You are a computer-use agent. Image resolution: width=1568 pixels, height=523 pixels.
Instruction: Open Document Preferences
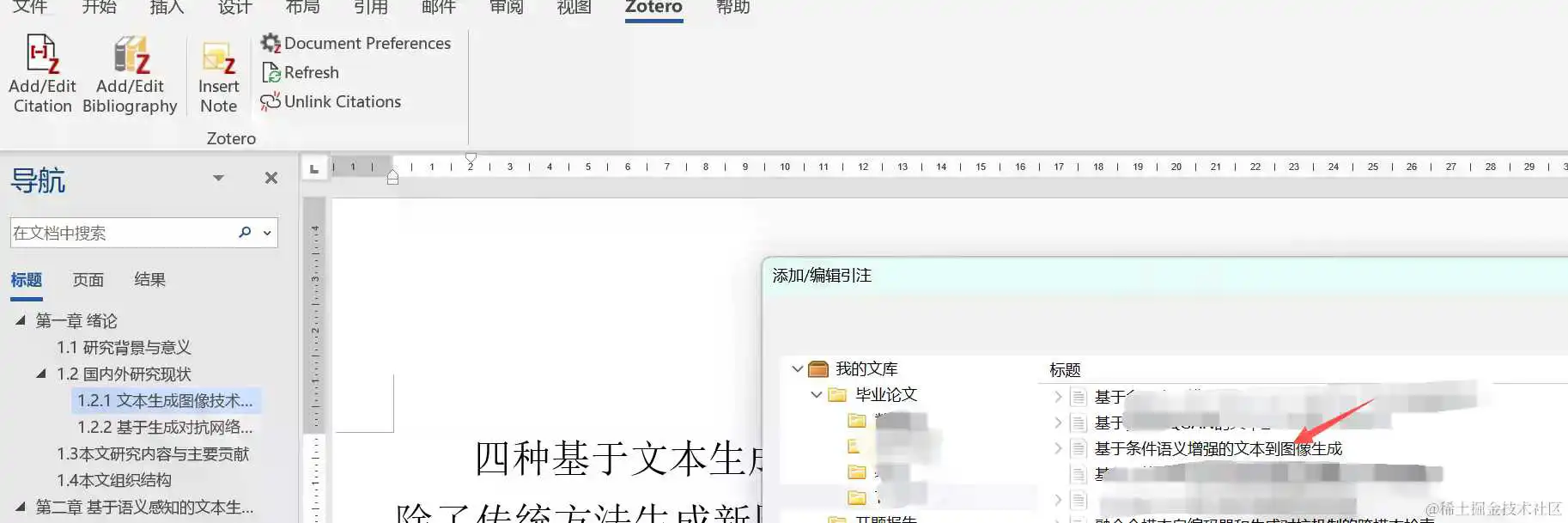[x=356, y=43]
